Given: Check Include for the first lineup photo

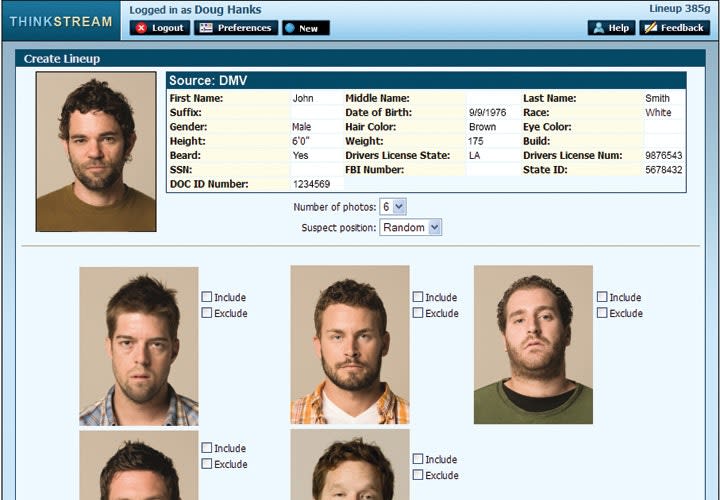Looking at the screenshot, I should click(x=207, y=297).
